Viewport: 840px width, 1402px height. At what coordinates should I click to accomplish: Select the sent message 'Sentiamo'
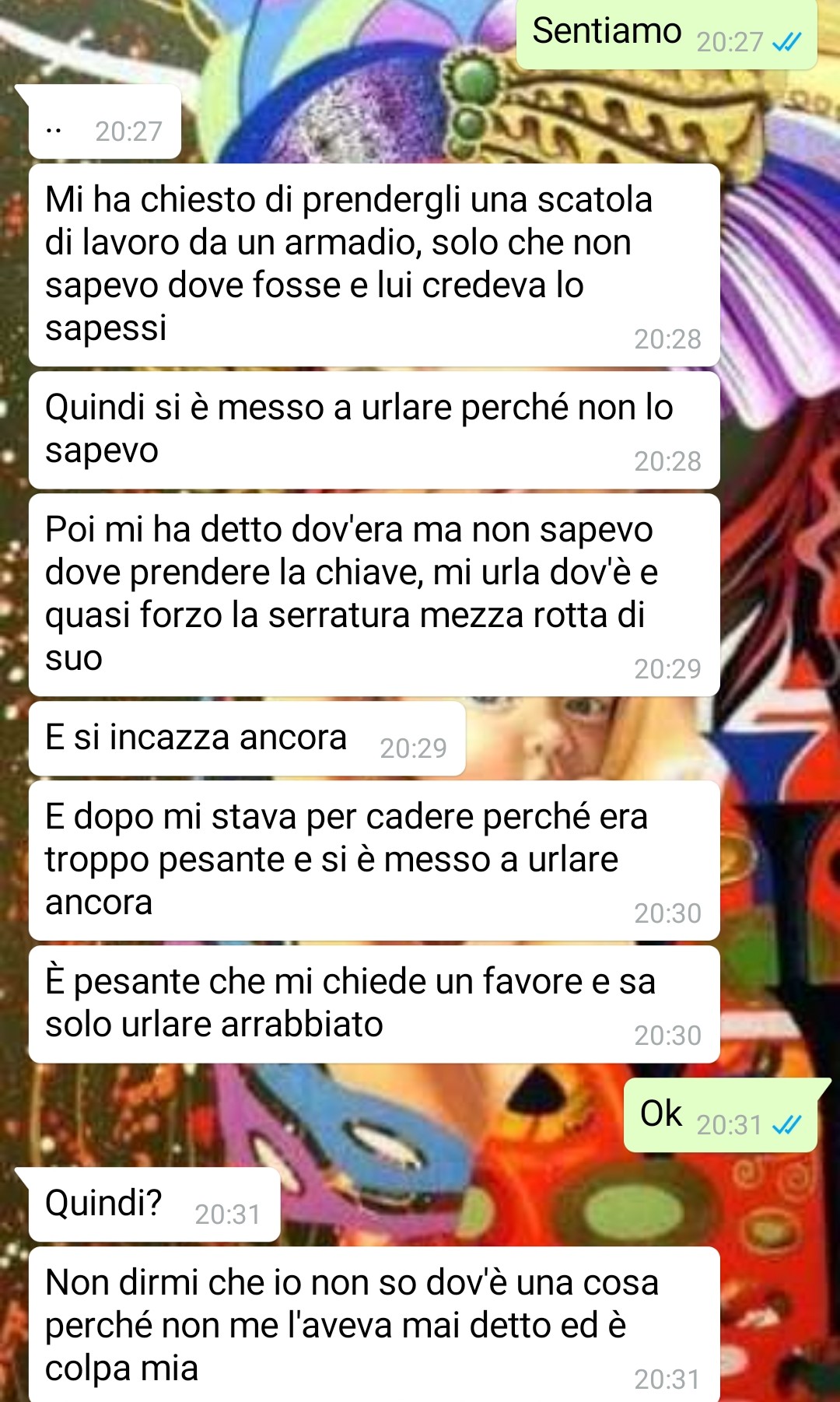click(667, 34)
